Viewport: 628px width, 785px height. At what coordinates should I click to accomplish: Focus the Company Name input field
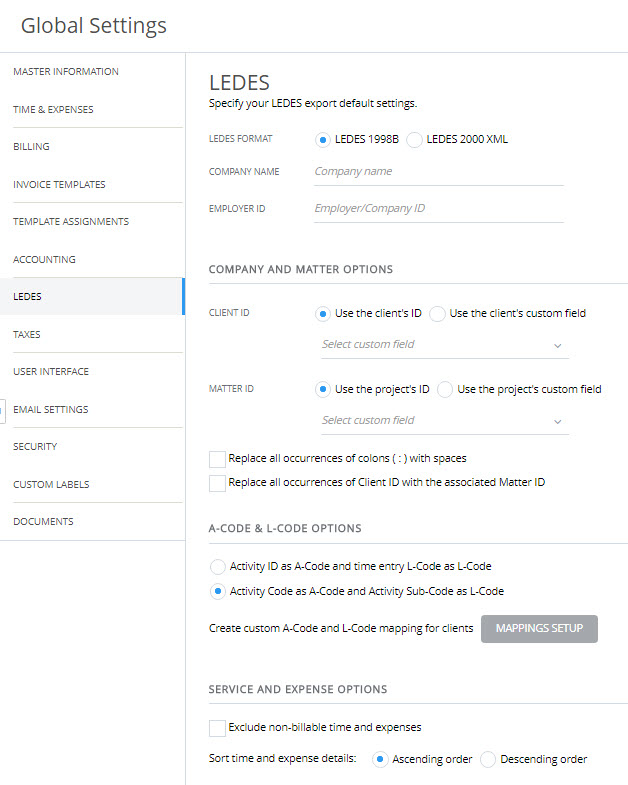[x=439, y=172]
